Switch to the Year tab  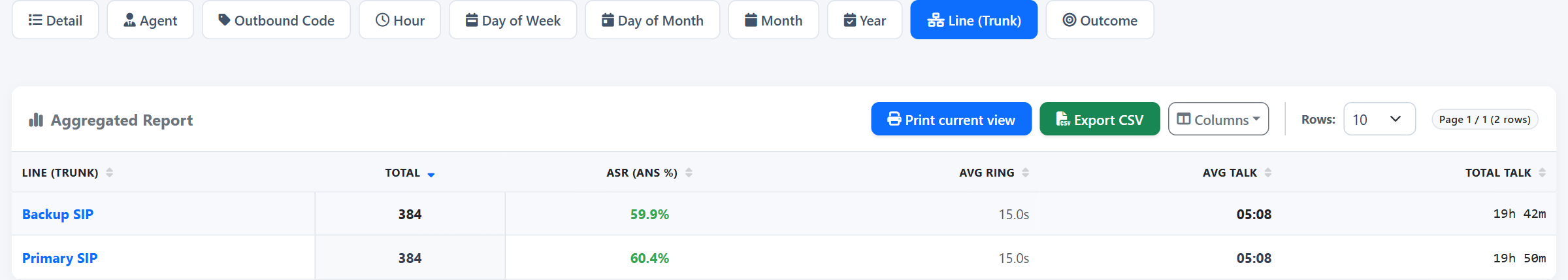point(865,20)
